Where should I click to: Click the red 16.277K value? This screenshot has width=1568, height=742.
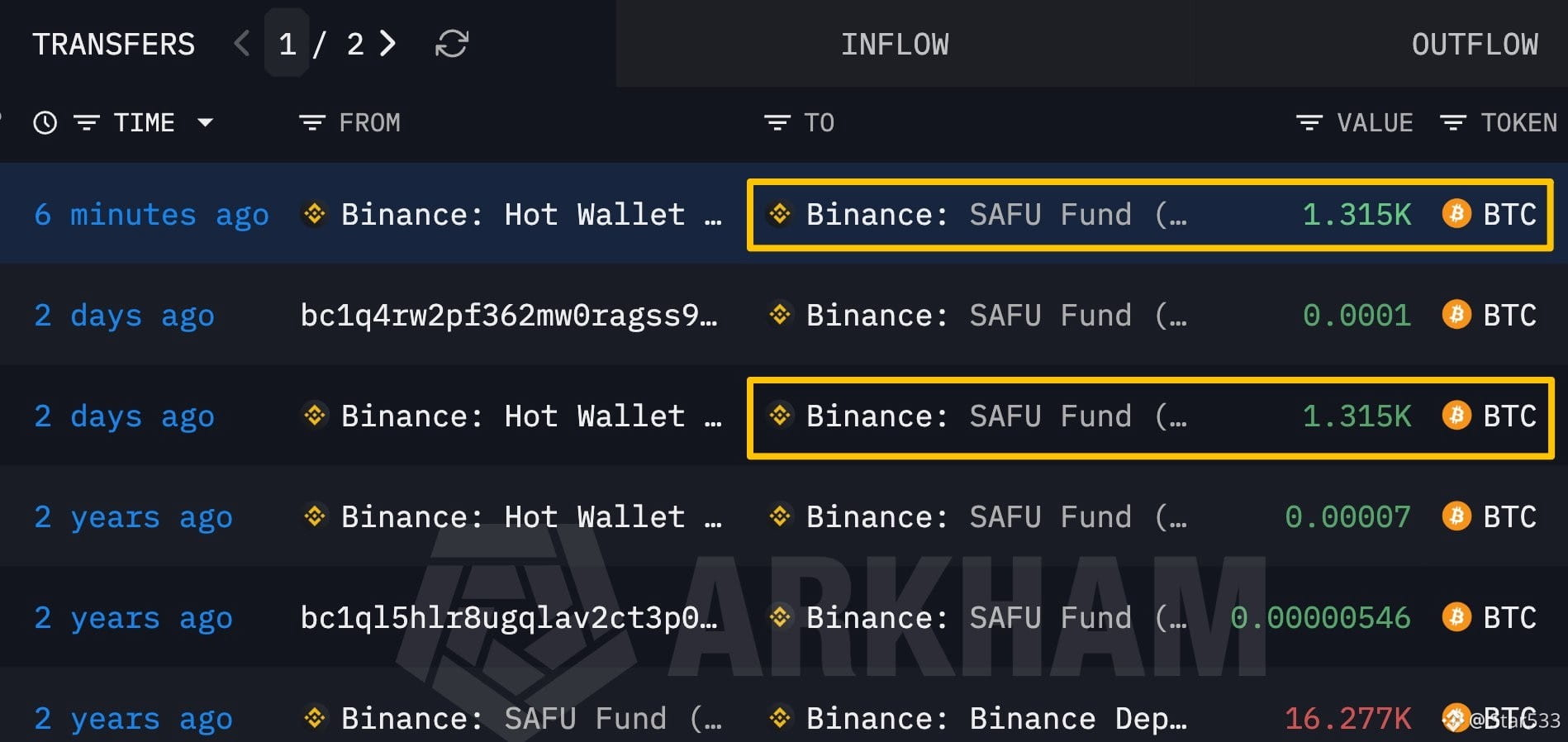click(x=1347, y=719)
